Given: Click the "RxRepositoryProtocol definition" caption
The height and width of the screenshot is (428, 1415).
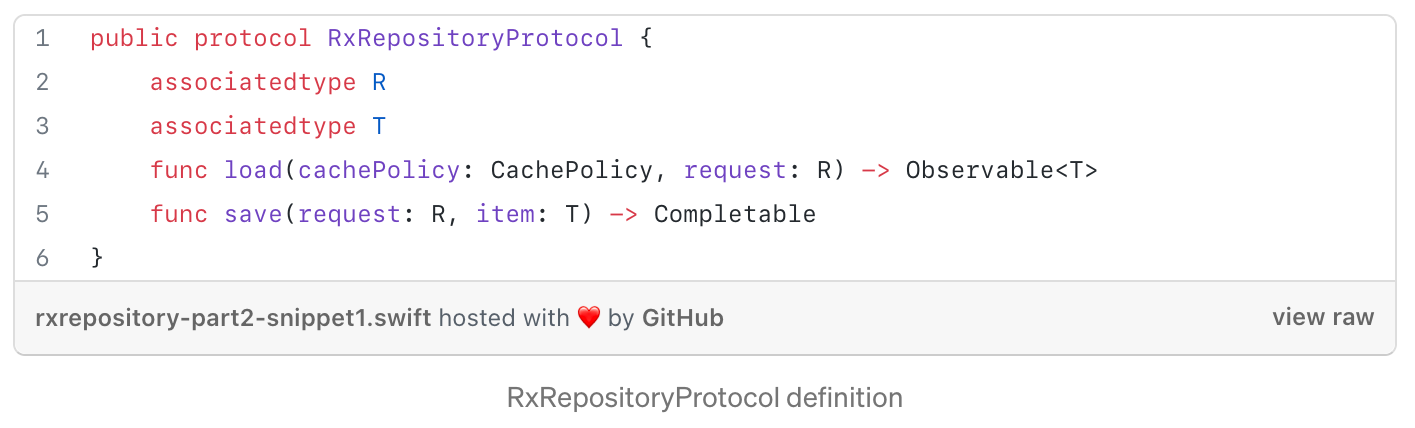Looking at the screenshot, I should [x=705, y=398].
